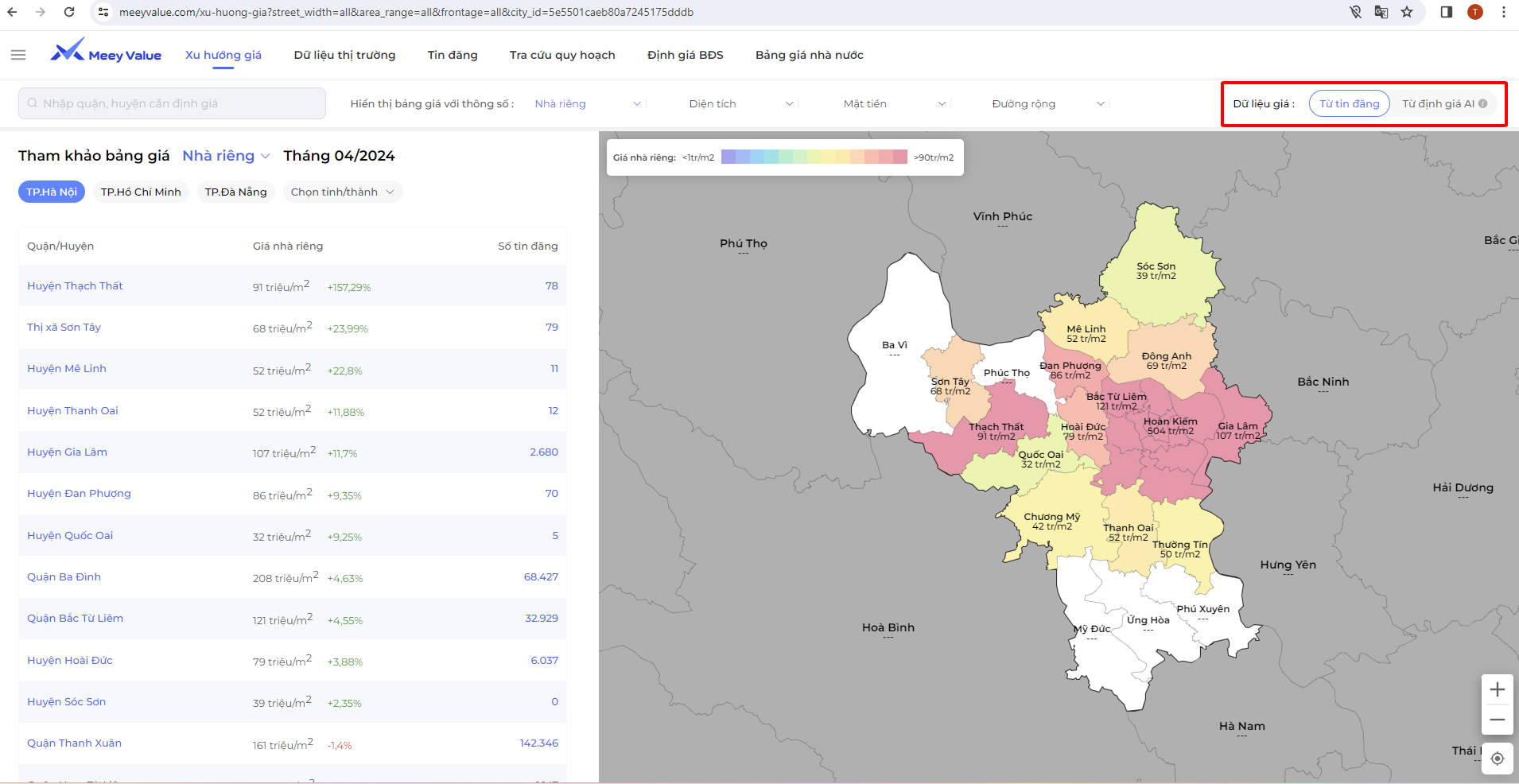Click the price legend color bar
1519x784 pixels.
[x=814, y=157]
